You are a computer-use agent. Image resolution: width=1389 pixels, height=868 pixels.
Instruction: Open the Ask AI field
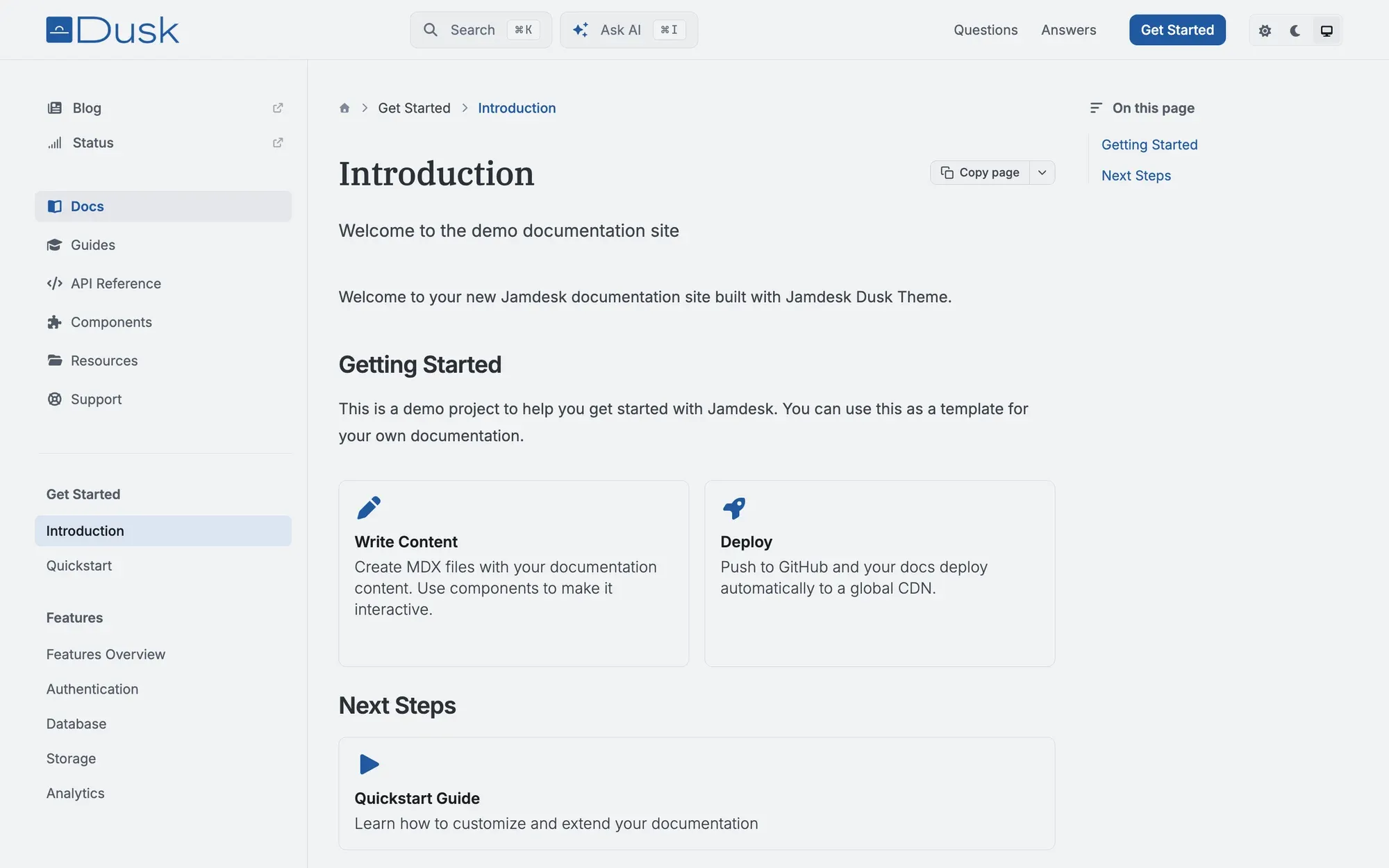tap(629, 30)
